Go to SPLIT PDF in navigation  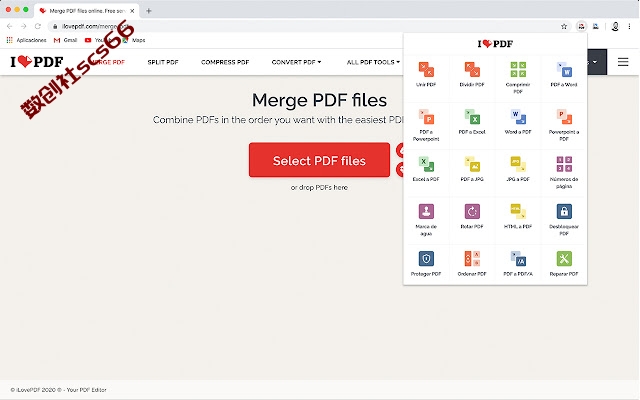pos(163,62)
